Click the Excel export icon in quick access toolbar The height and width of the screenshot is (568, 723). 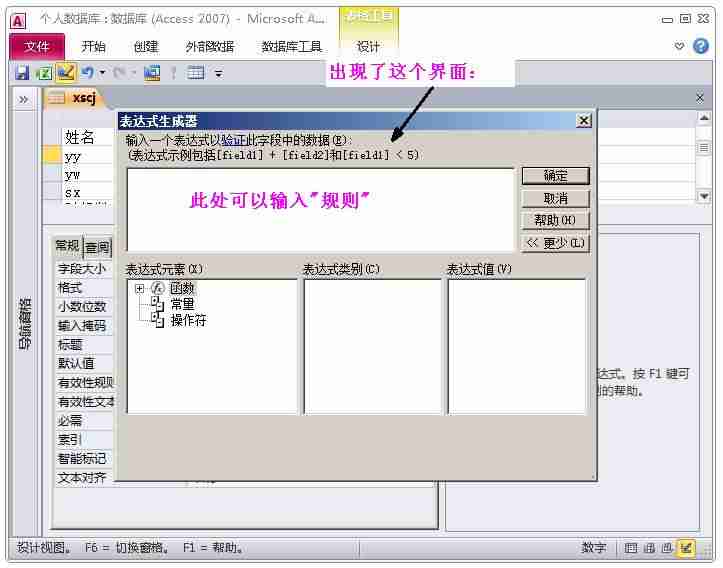[x=44, y=73]
